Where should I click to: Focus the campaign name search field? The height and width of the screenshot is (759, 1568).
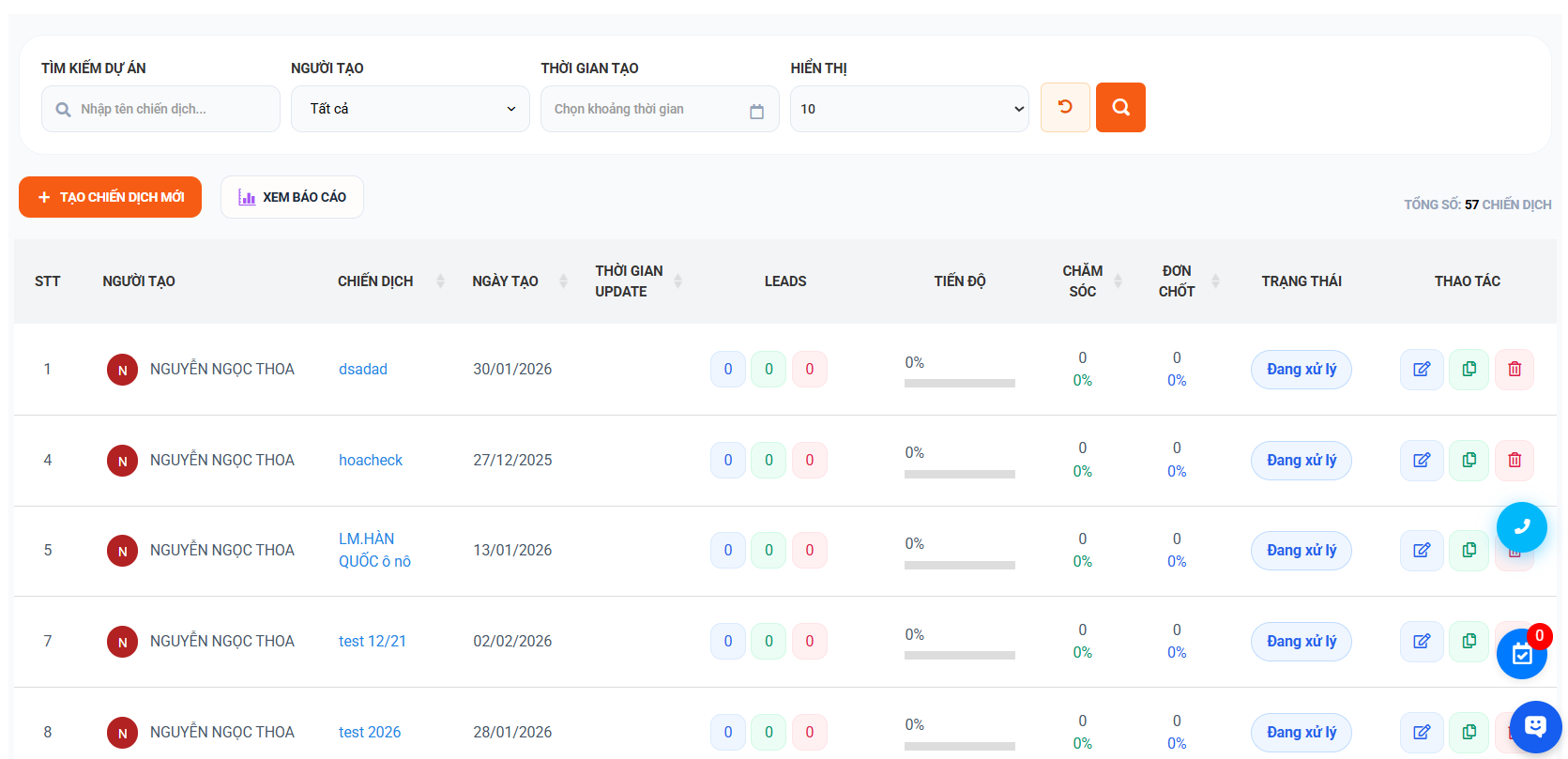(169, 109)
